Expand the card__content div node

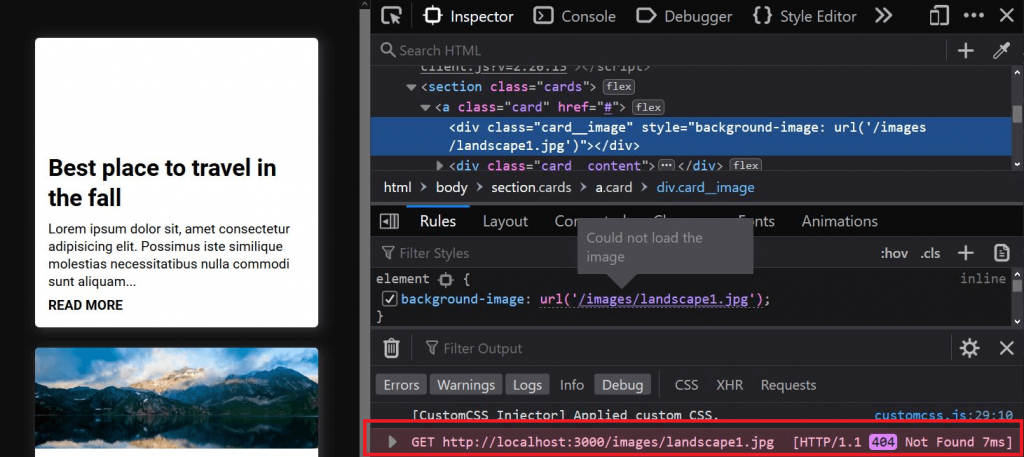[440, 165]
